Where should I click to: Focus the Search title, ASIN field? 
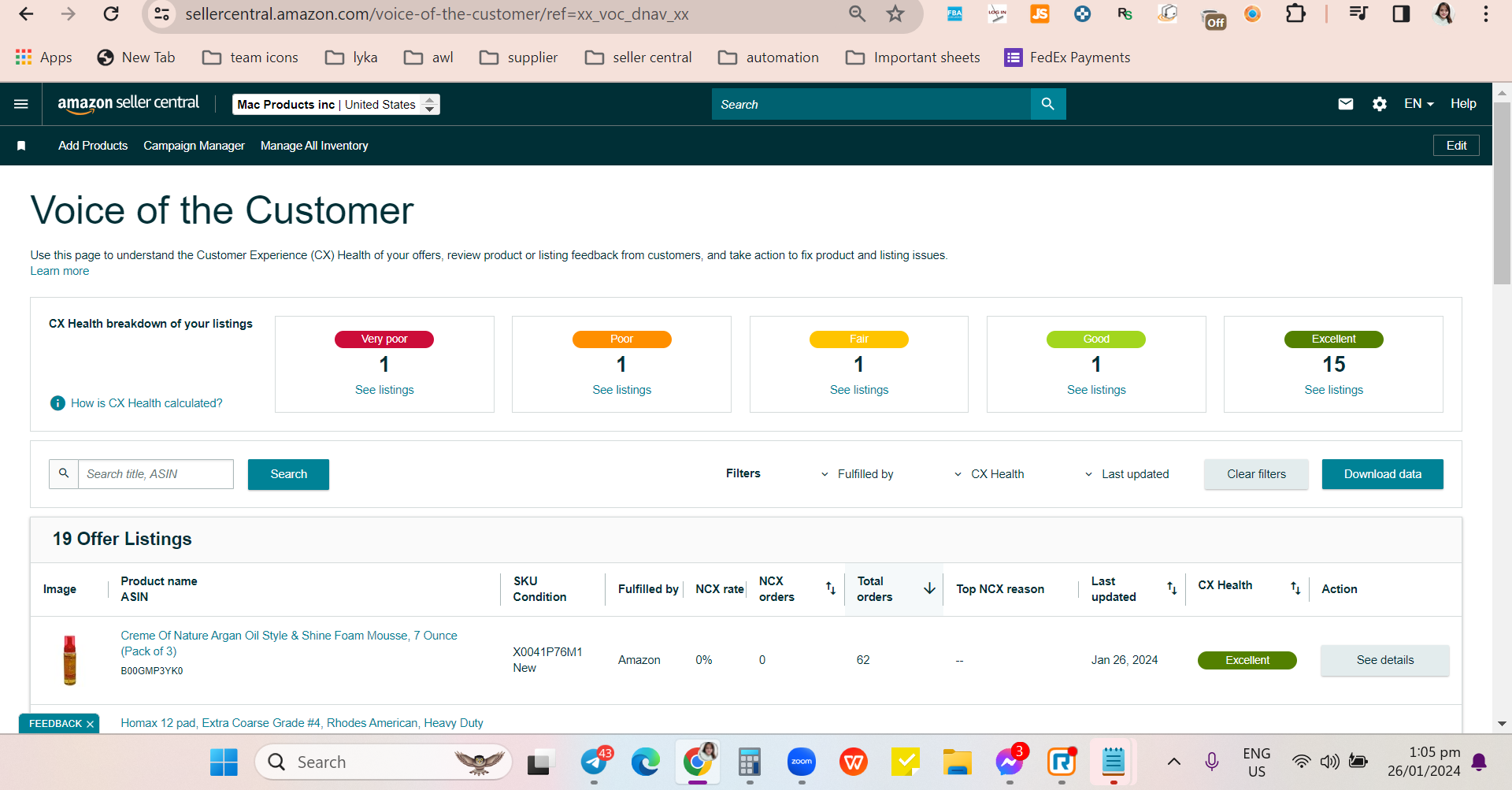pyautogui.click(x=156, y=474)
